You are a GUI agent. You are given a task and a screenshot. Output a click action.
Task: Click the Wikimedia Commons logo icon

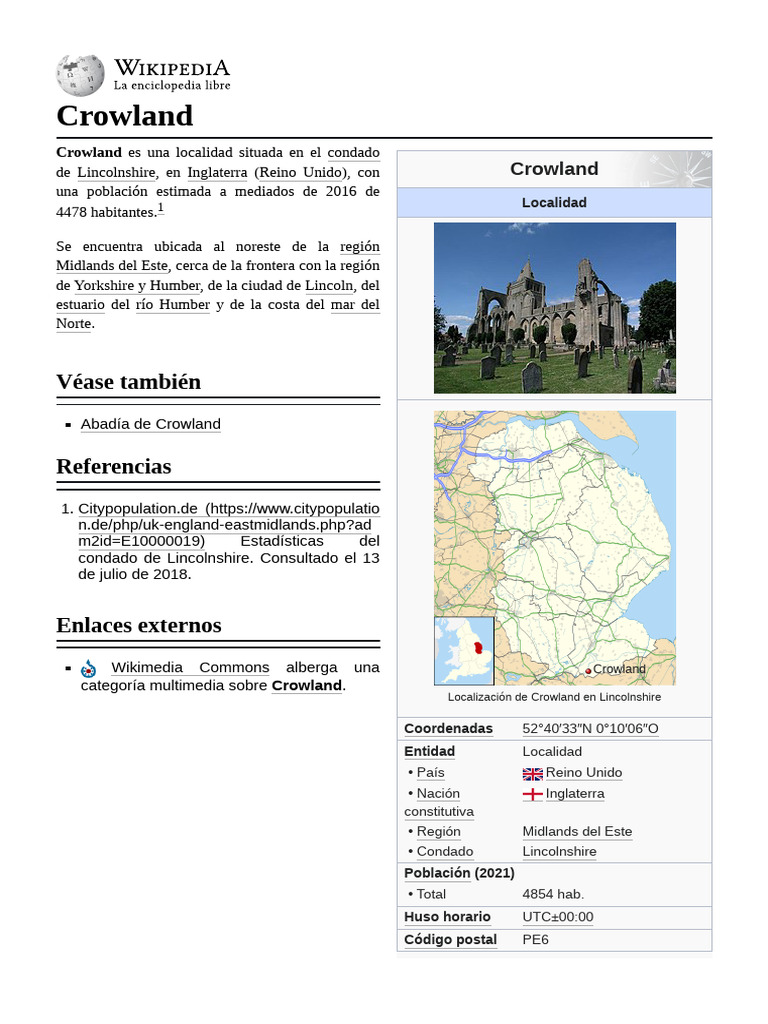tap(89, 669)
